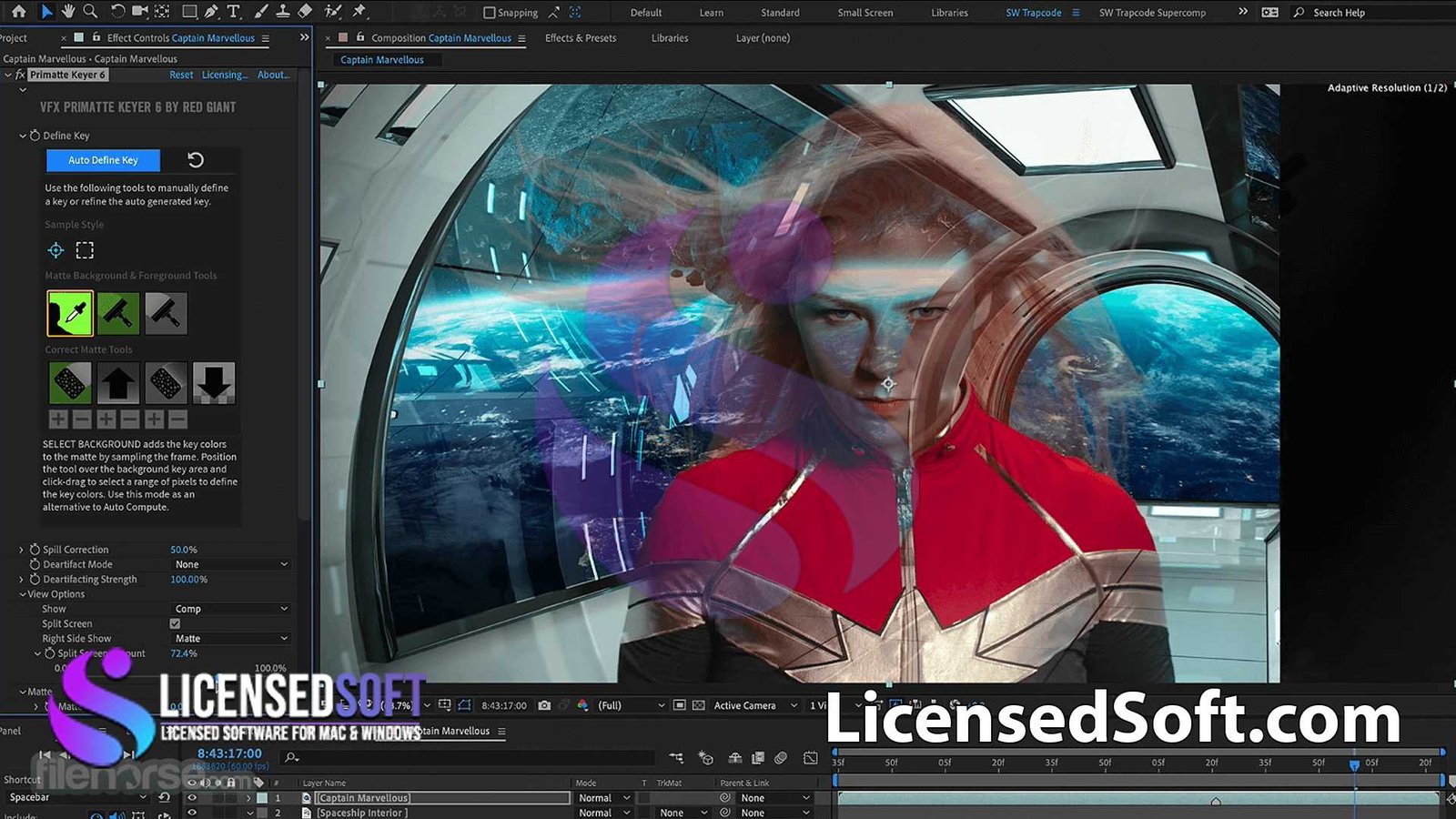Toggle the Spill Correction stopwatch

[35, 550]
